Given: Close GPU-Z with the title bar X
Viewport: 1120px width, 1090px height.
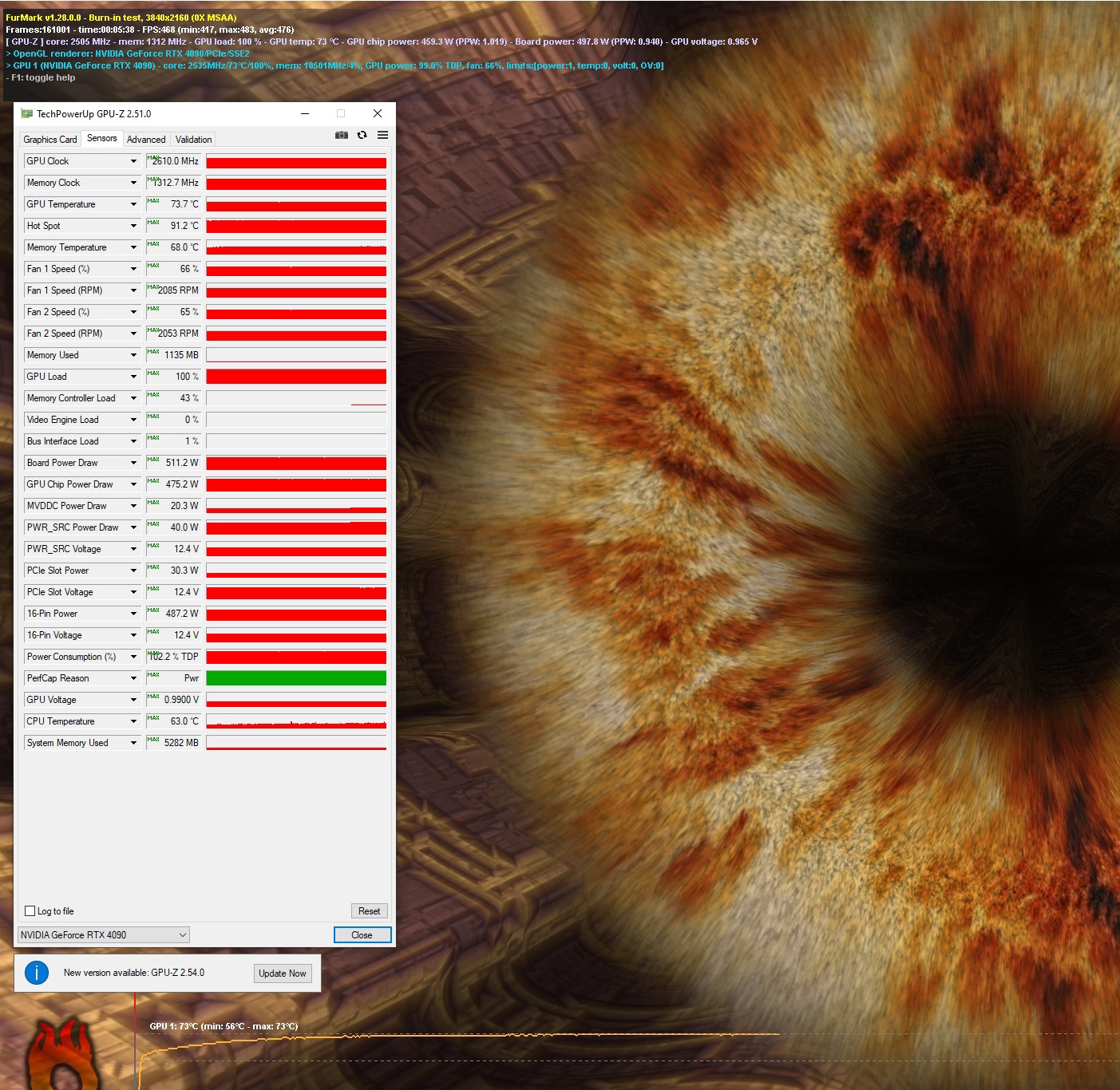Looking at the screenshot, I should (378, 114).
